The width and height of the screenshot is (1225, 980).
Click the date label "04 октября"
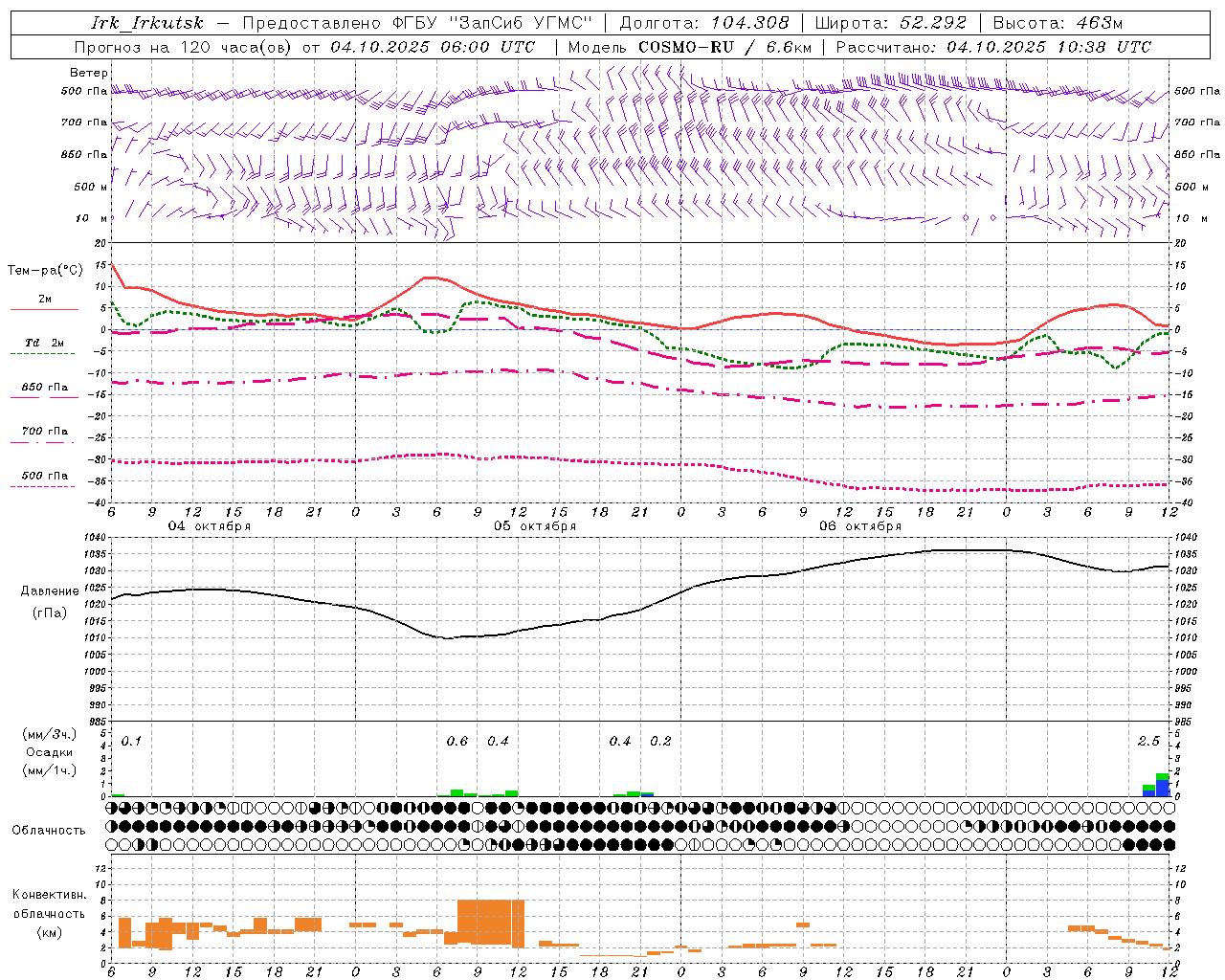tap(210, 526)
